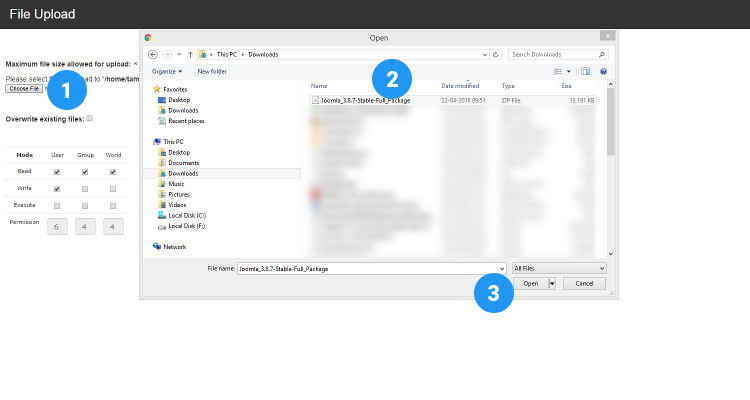
Task: Expand the Open button split arrow
Action: pos(552,284)
